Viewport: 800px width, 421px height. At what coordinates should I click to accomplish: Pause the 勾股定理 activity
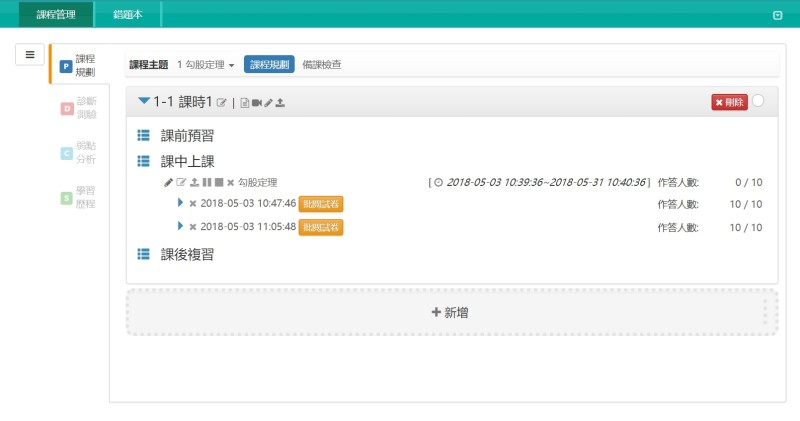(x=207, y=183)
